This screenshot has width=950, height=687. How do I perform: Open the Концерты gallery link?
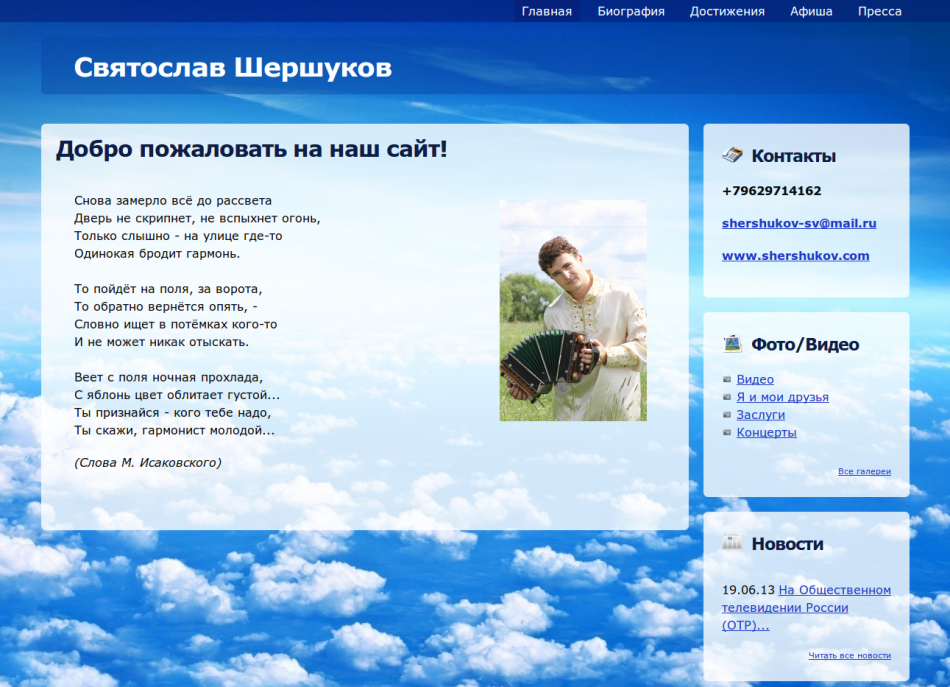(766, 433)
